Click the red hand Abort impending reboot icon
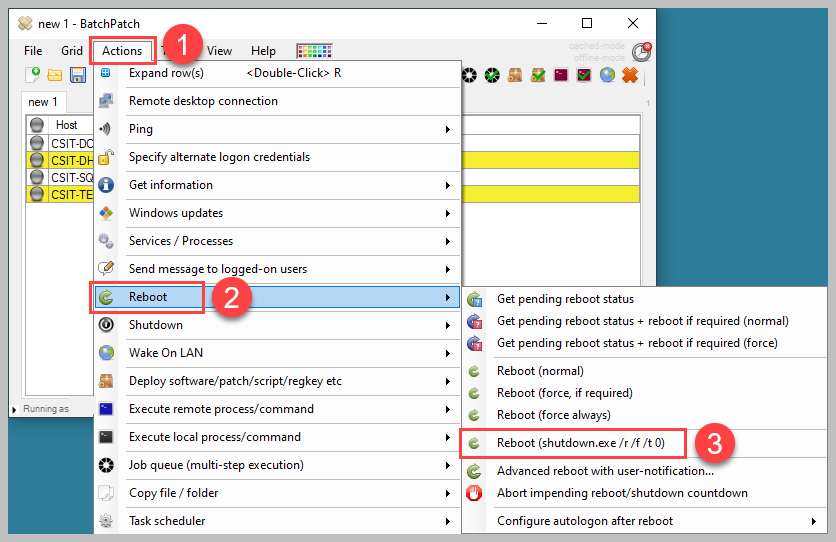 (474, 493)
